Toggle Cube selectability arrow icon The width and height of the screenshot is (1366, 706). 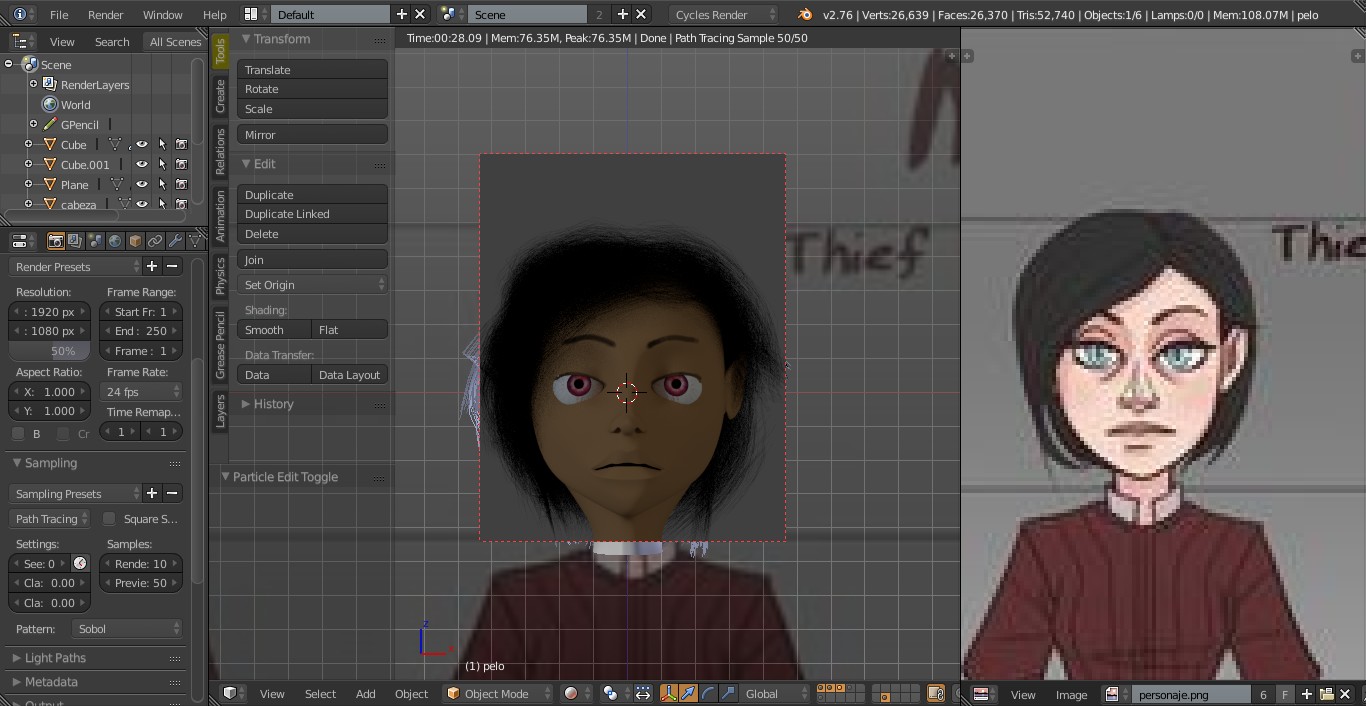click(162, 145)
